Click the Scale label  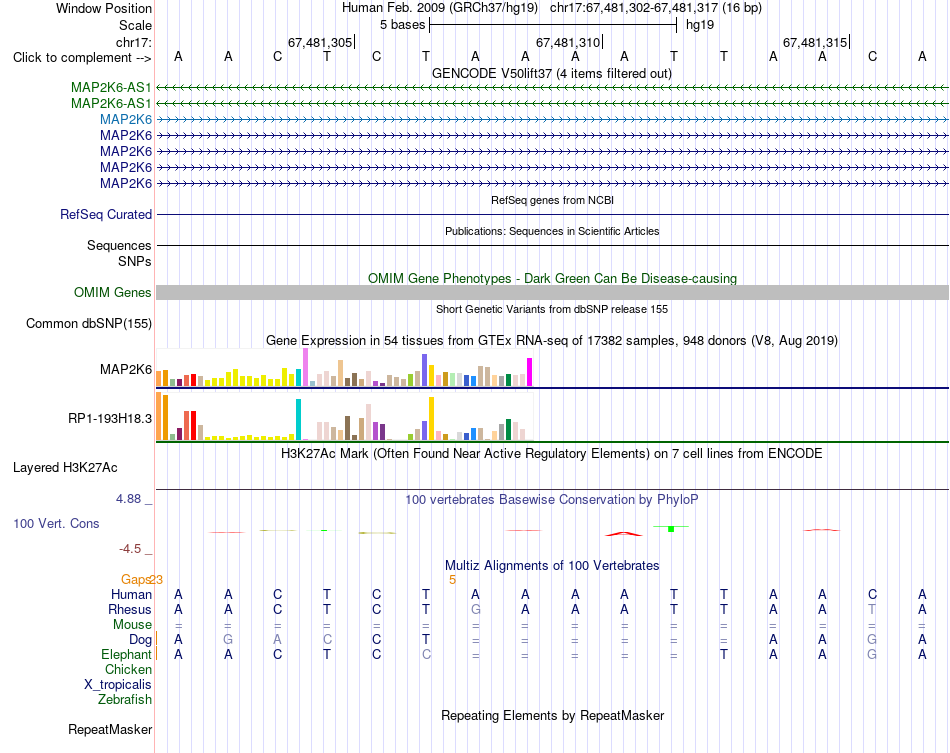click(135, 25)
